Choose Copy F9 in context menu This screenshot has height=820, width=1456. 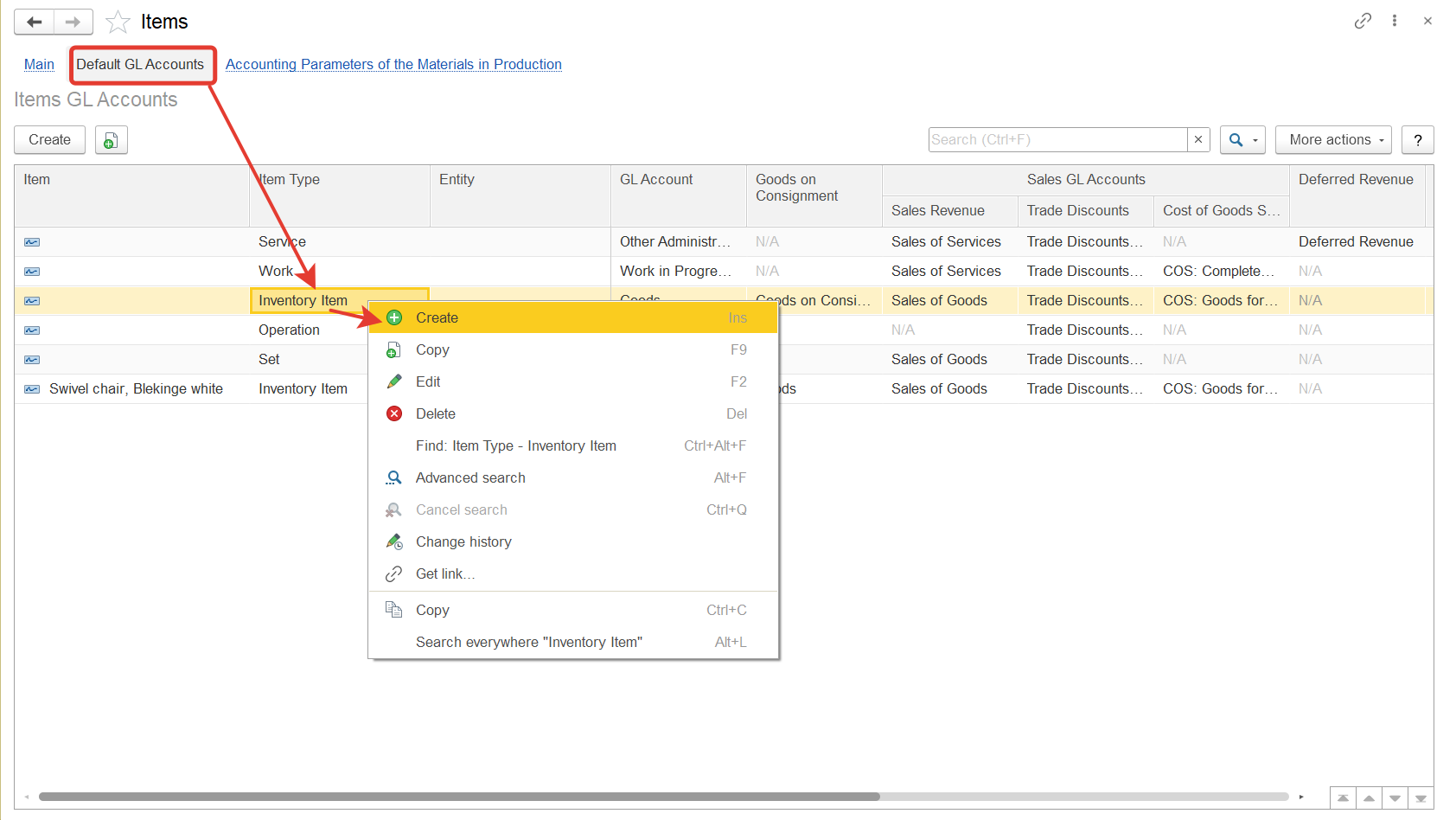point(573,349)
